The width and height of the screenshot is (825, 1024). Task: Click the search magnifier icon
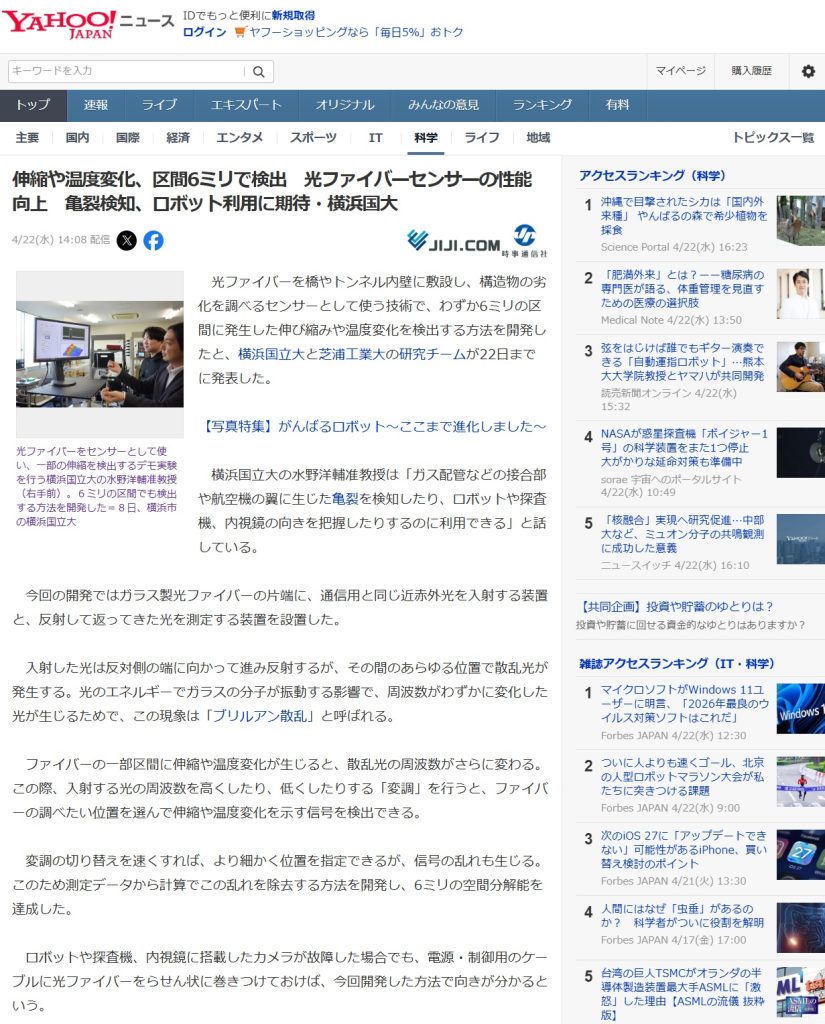pos(258,71)
